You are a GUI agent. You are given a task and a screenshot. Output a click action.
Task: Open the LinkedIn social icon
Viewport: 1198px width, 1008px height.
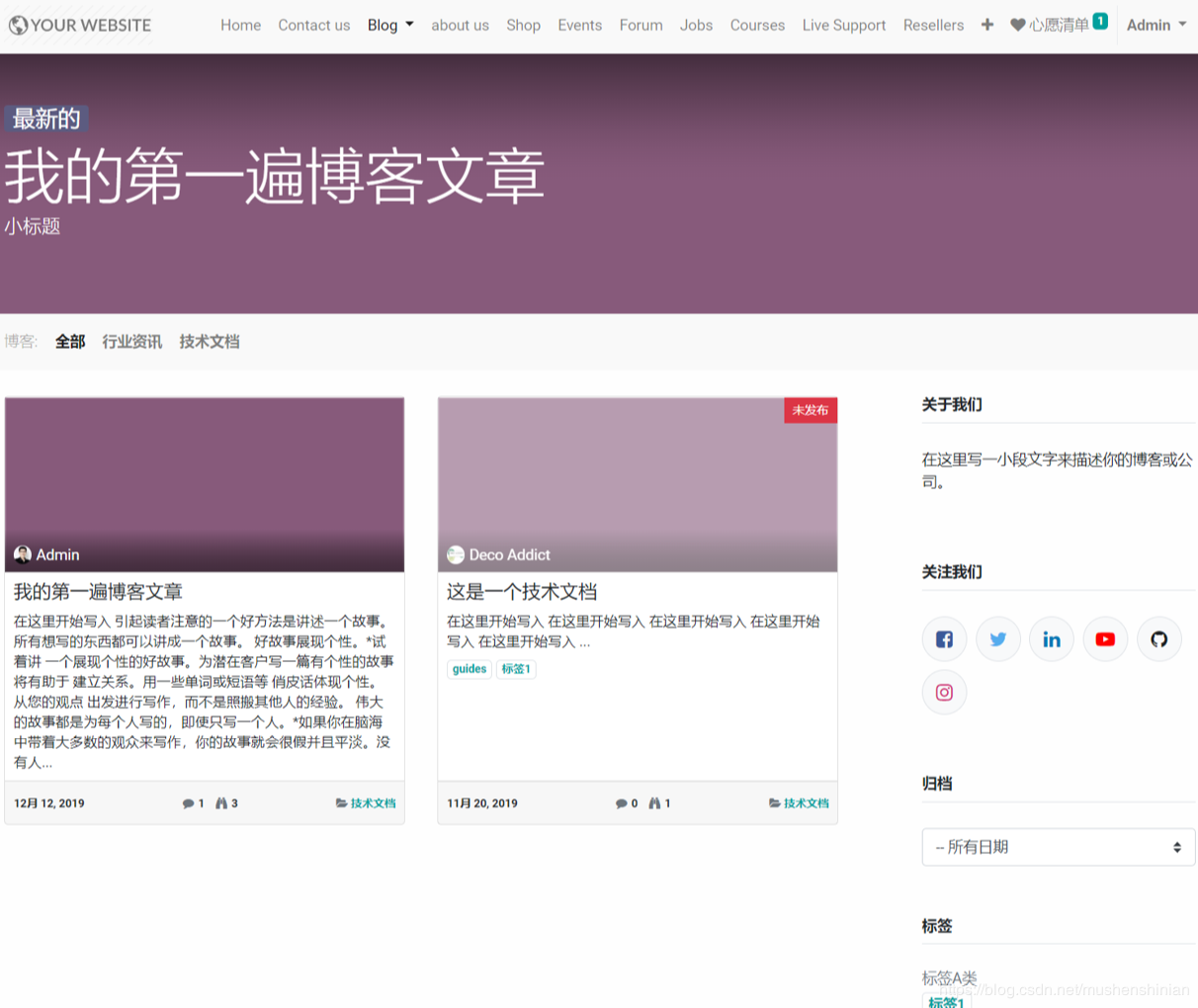(x=1051, y=639)
